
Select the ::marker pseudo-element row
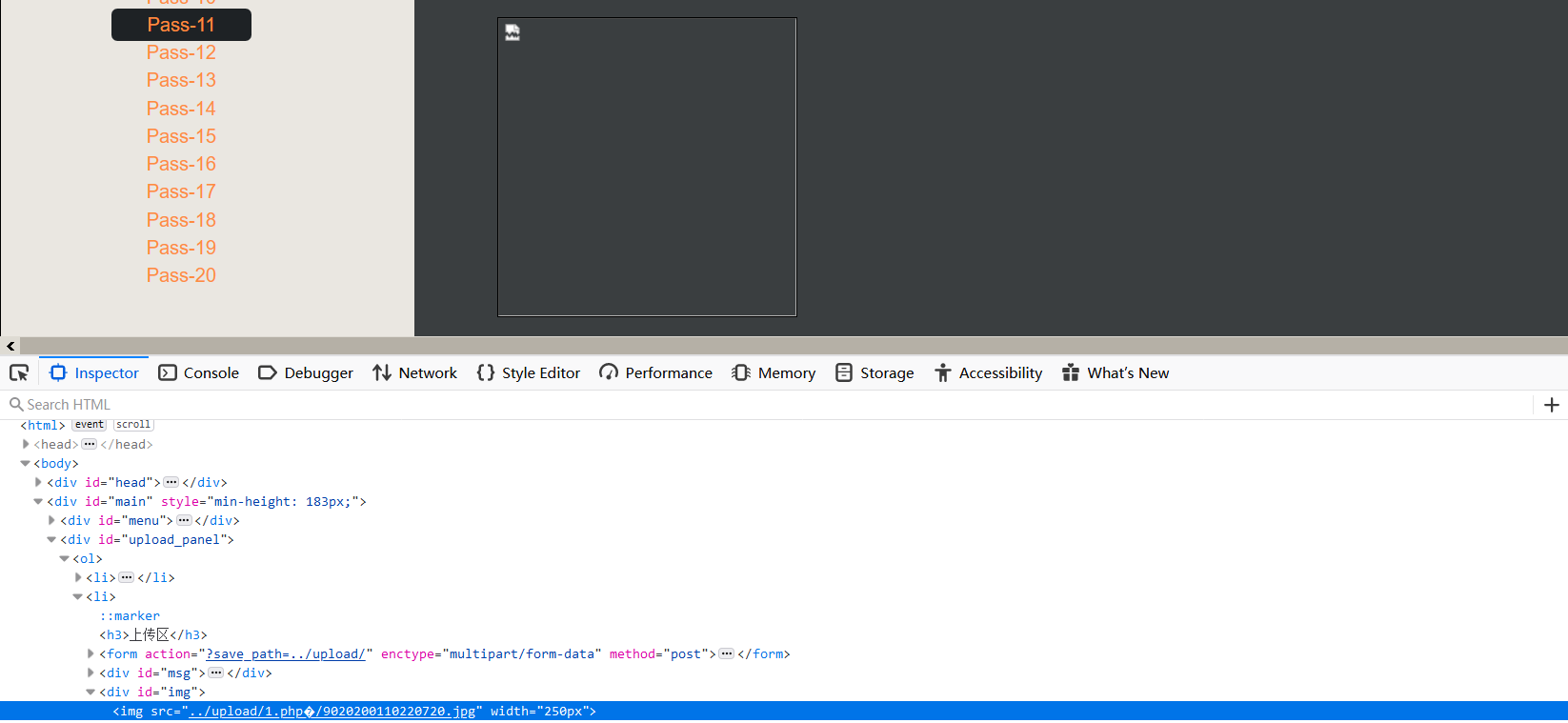point(130,615)
